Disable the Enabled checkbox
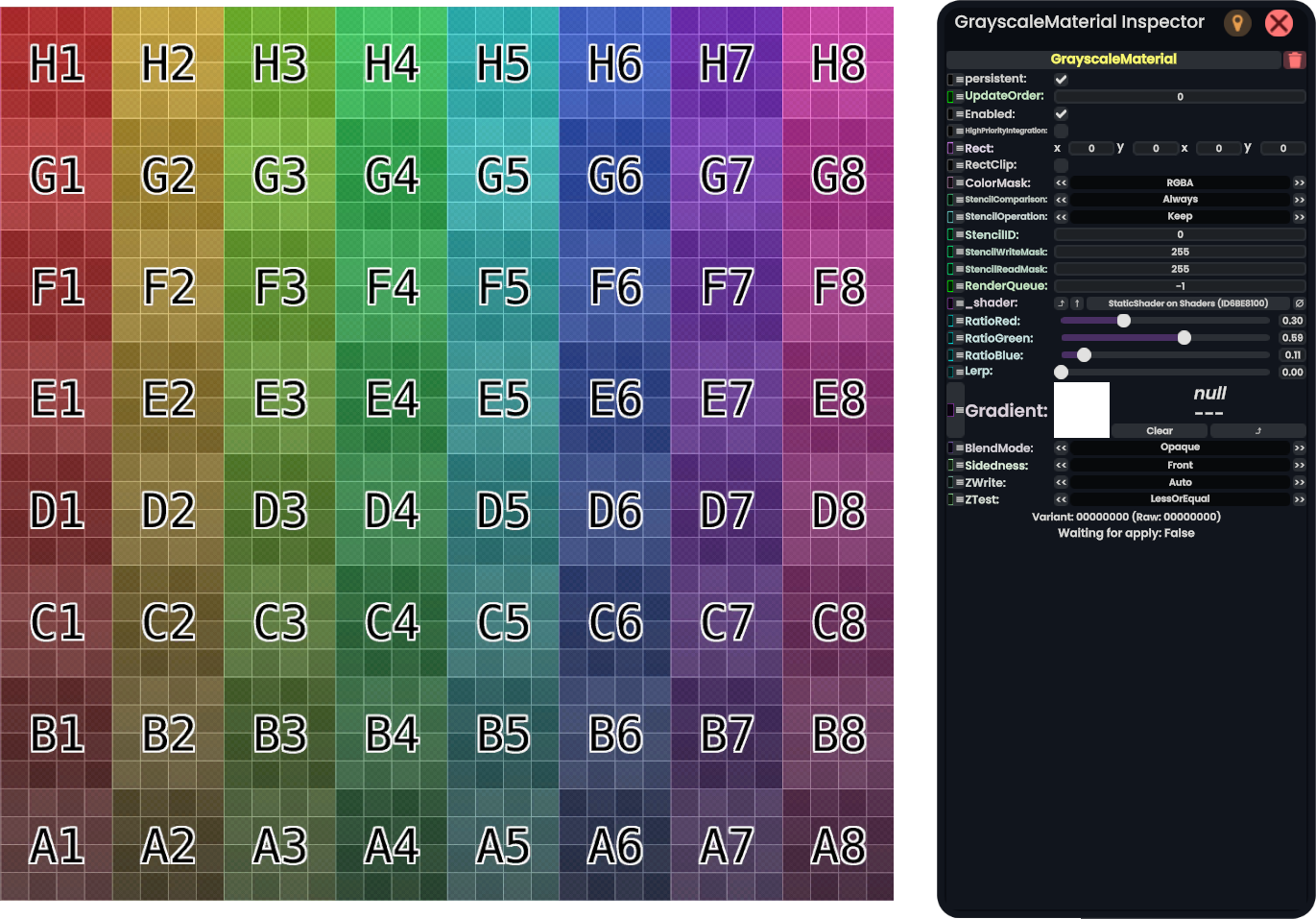The image size is (1316, 919). tap(1061, 114)
